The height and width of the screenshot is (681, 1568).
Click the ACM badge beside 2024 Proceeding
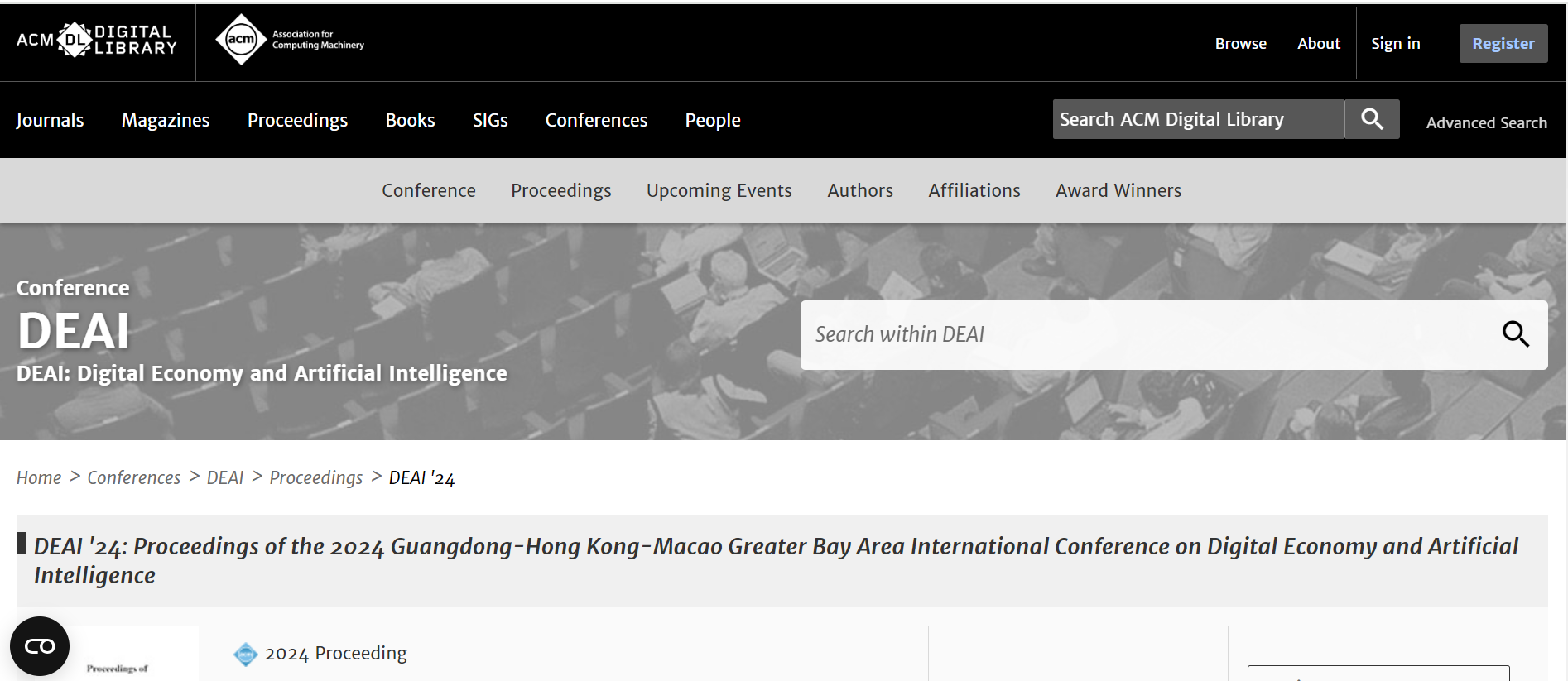coord(246,654)
